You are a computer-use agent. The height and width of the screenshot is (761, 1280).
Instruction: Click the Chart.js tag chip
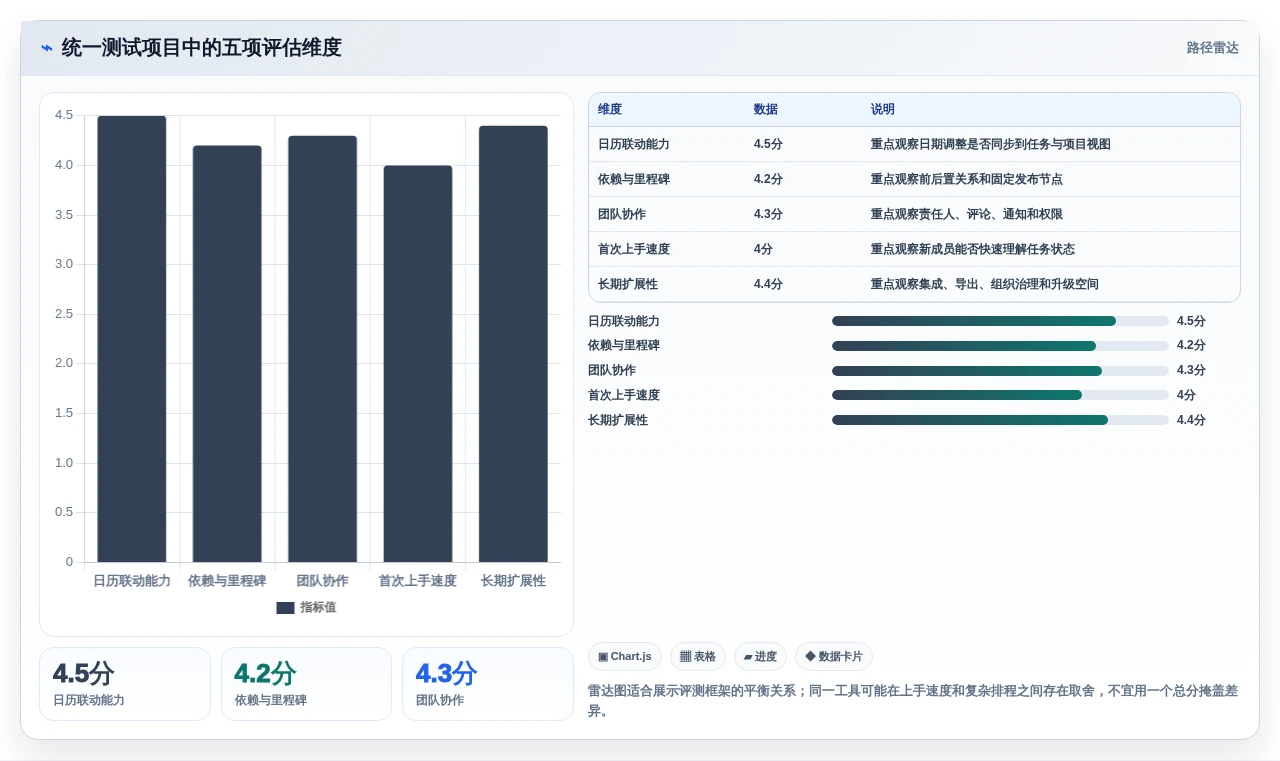pos(625,657)
